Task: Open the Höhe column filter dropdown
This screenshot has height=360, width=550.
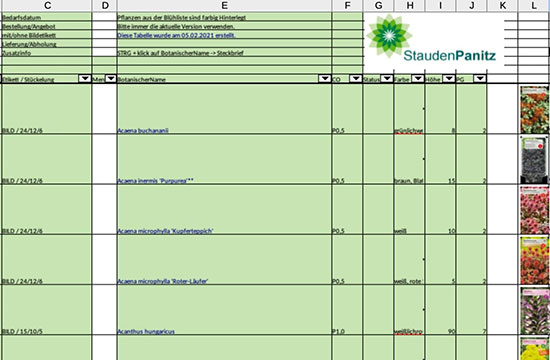Action: [x=449, y=79]
